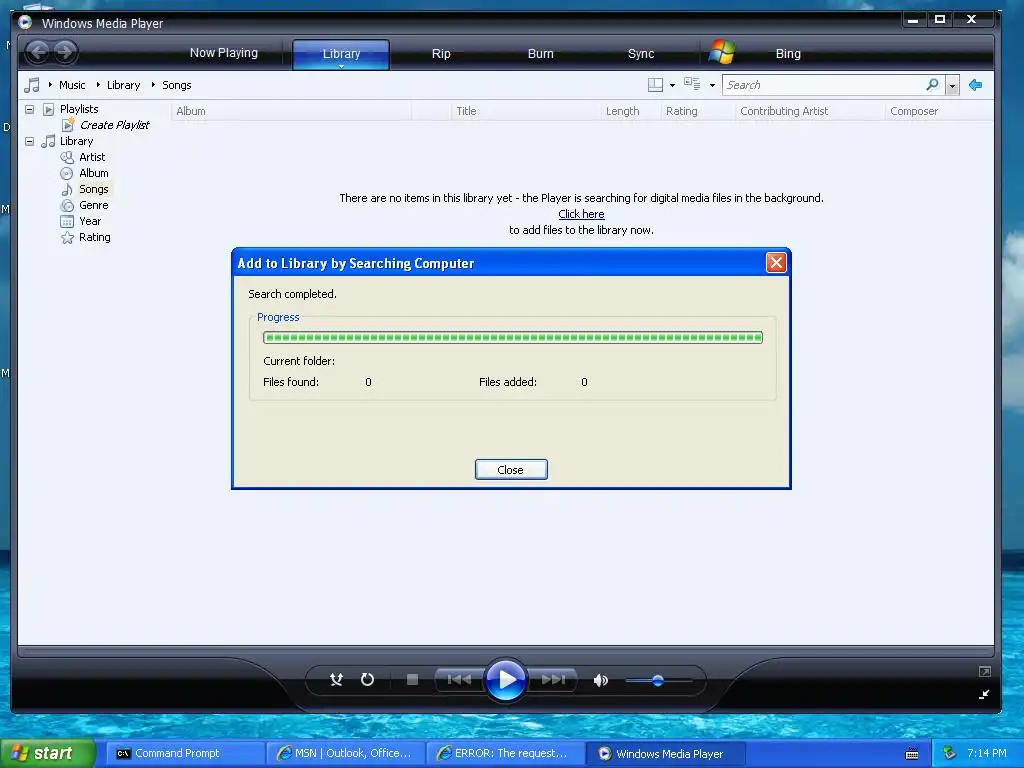Expand the Songs breadcrumb arrow
This screenshot has height=768, width=1024.
tap(153, 85)
